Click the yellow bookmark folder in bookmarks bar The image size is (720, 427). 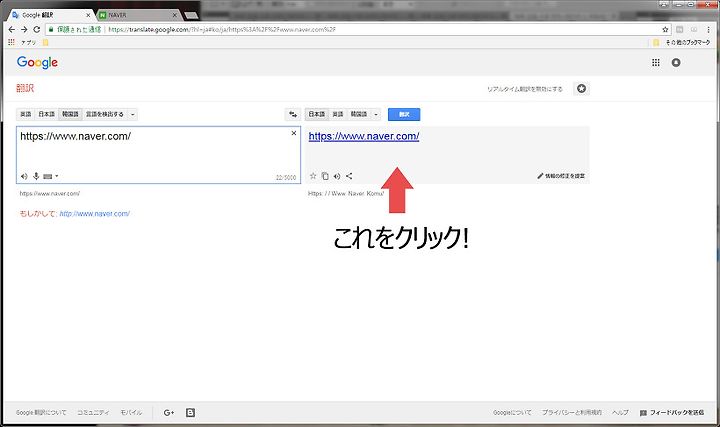click(x=45, y=42)
